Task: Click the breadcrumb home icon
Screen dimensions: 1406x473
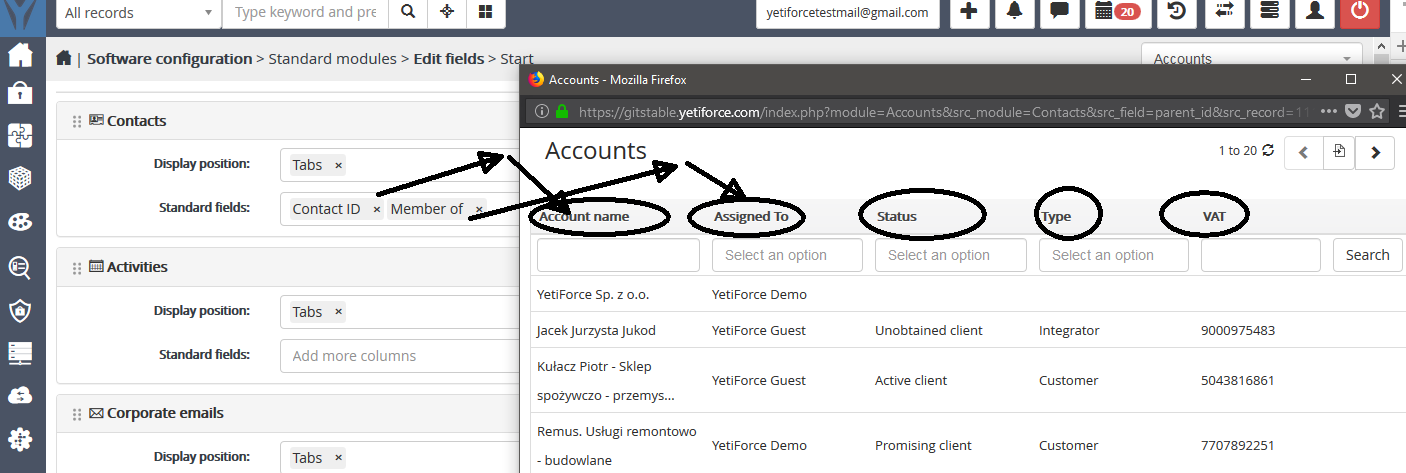Action: point(64,59)
